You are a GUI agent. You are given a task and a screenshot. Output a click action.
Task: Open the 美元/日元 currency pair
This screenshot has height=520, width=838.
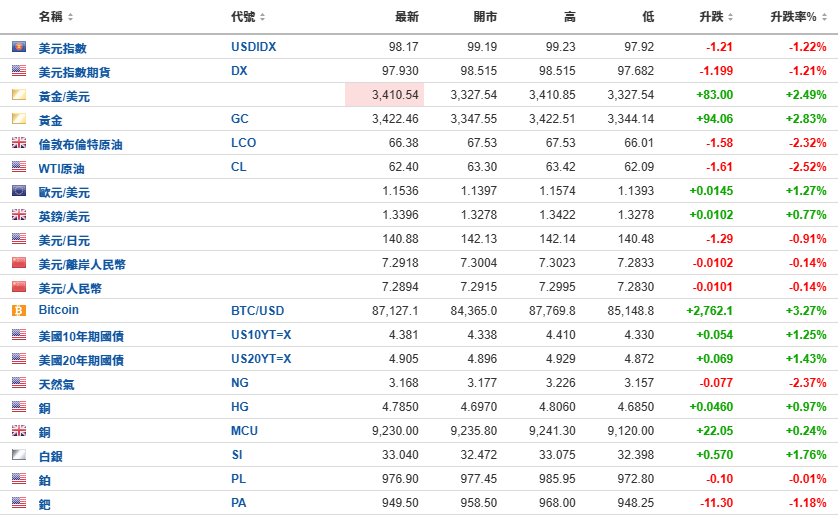pyautogui.click(x=64, y=240)
